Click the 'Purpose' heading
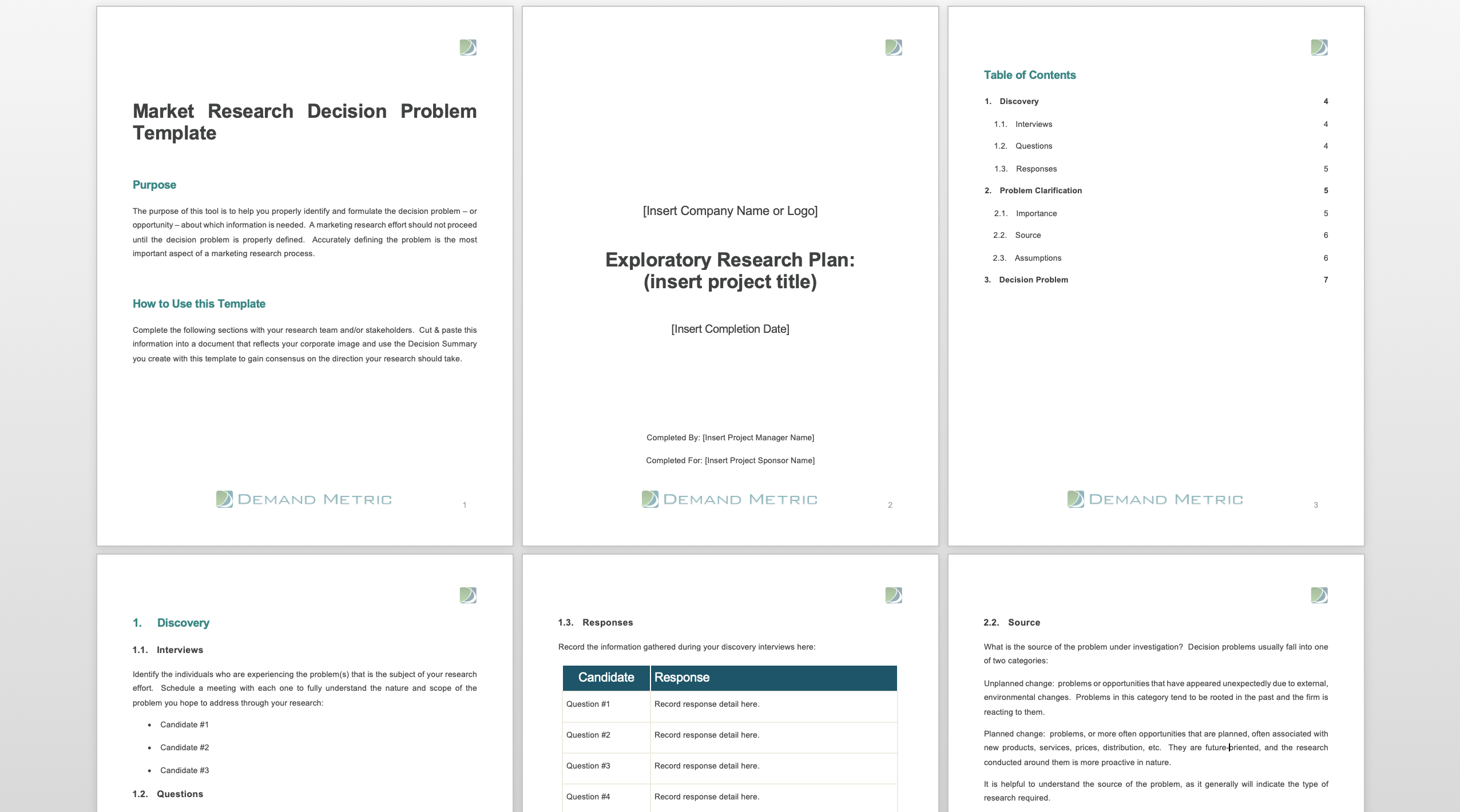 coord(154,185)
